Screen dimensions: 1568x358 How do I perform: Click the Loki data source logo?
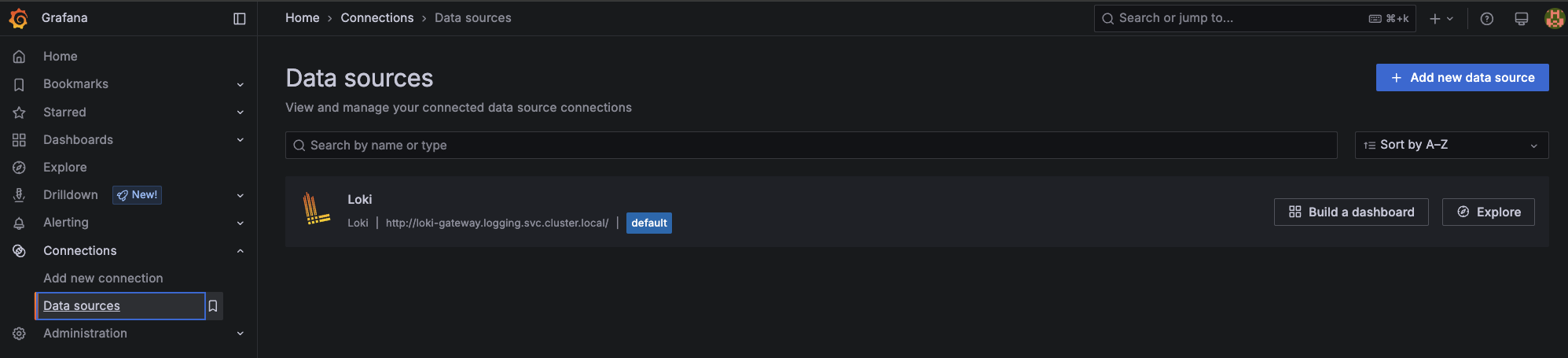point(316,210)
